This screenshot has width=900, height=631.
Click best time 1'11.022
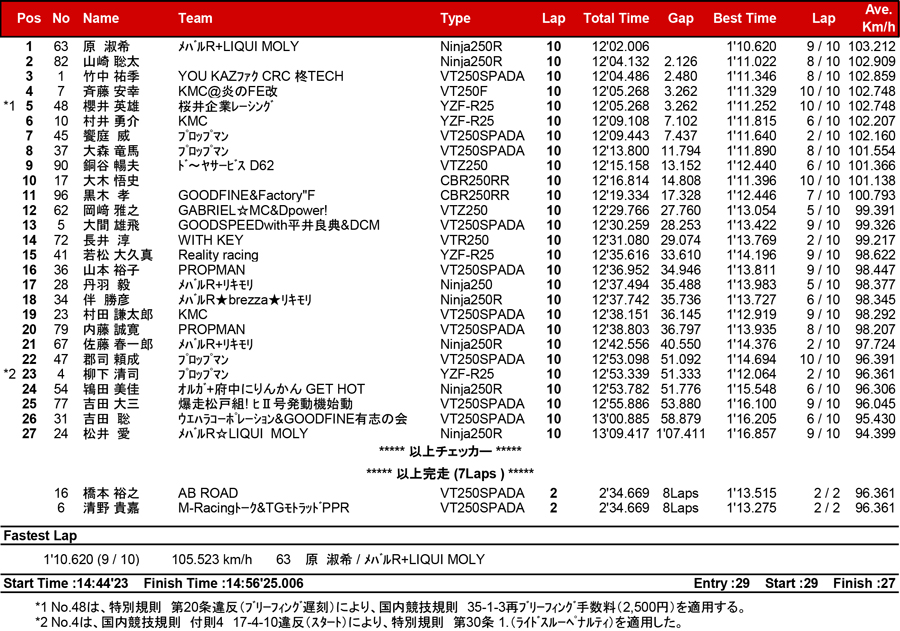click(751, 61)
